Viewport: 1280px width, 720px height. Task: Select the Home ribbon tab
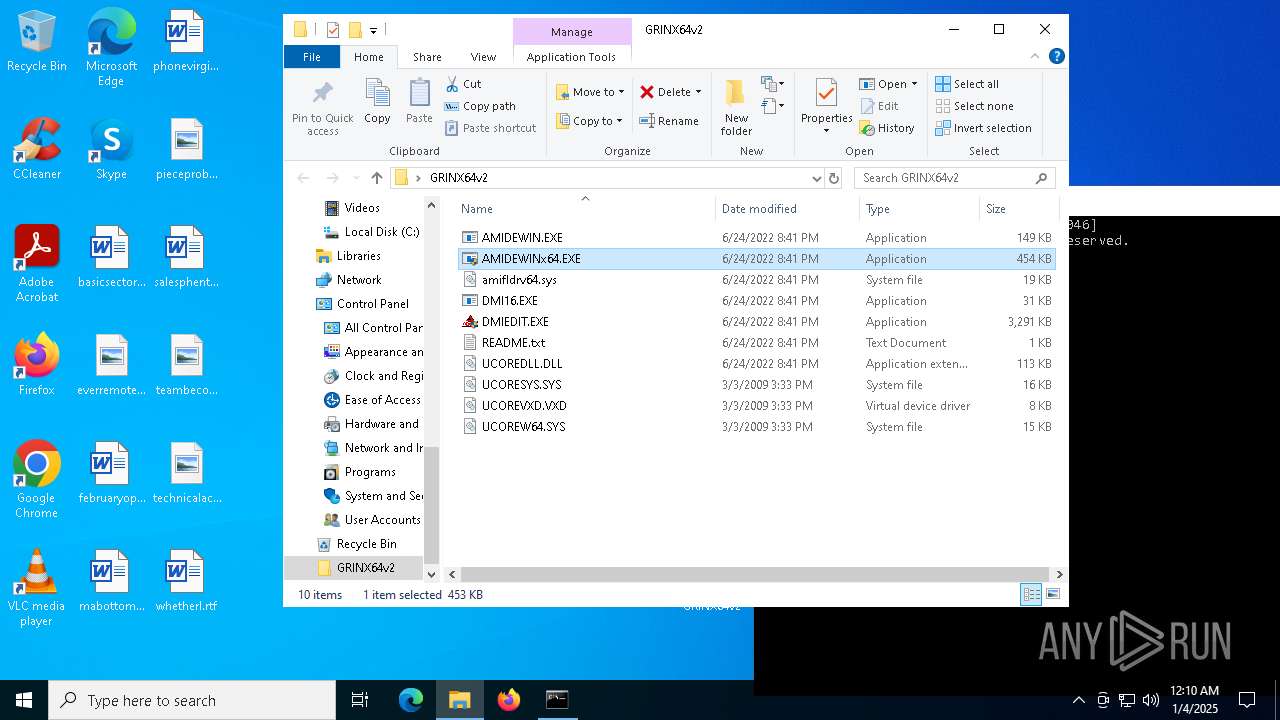point(368,57)
